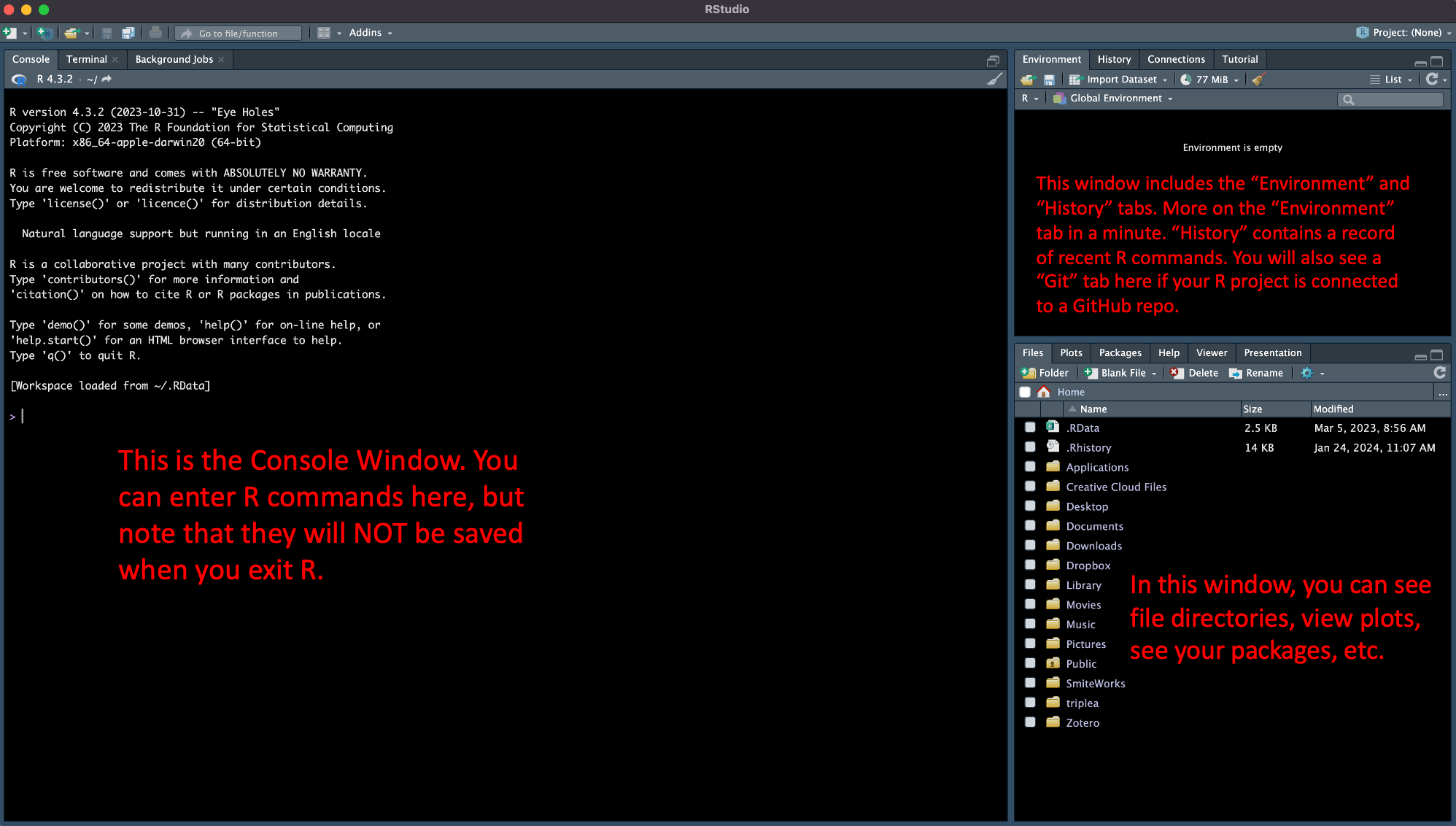
Task: Click the Rename button in Files pane
Action: pyautogui.click(x=1256, y=373)
